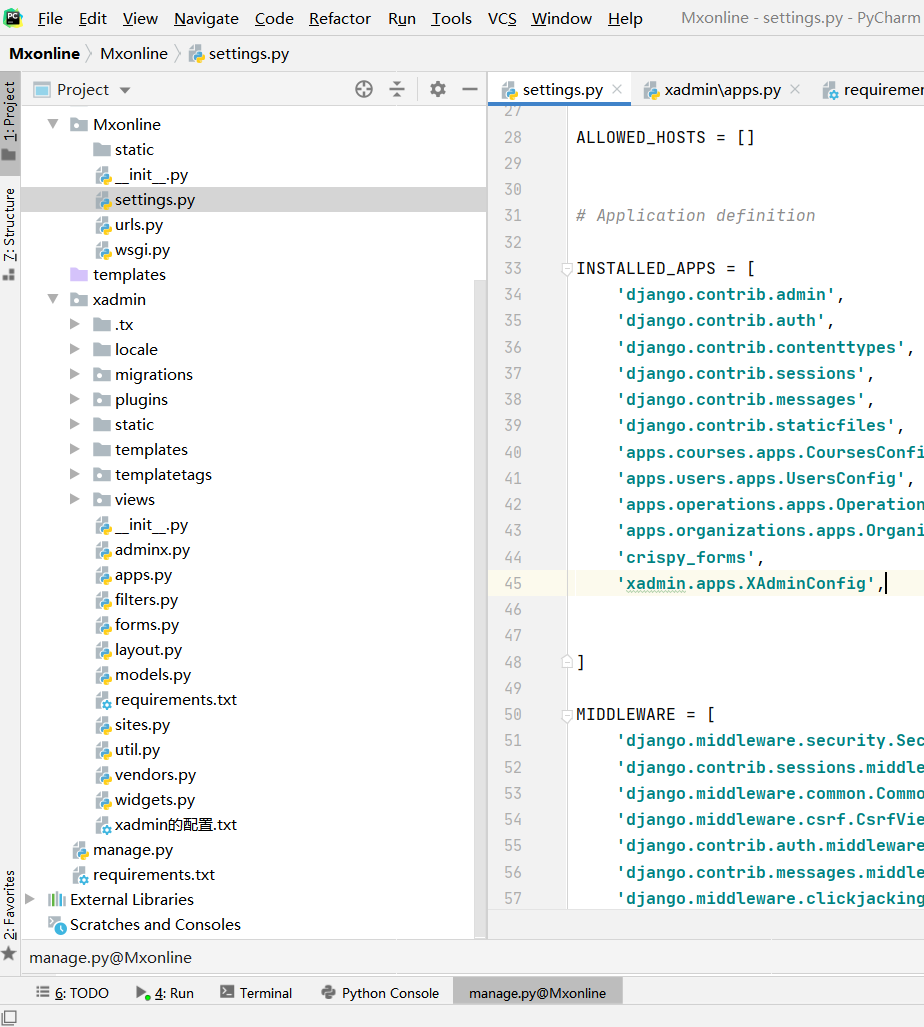Hide the Project panel with minus icon

(x=470, y=89)
